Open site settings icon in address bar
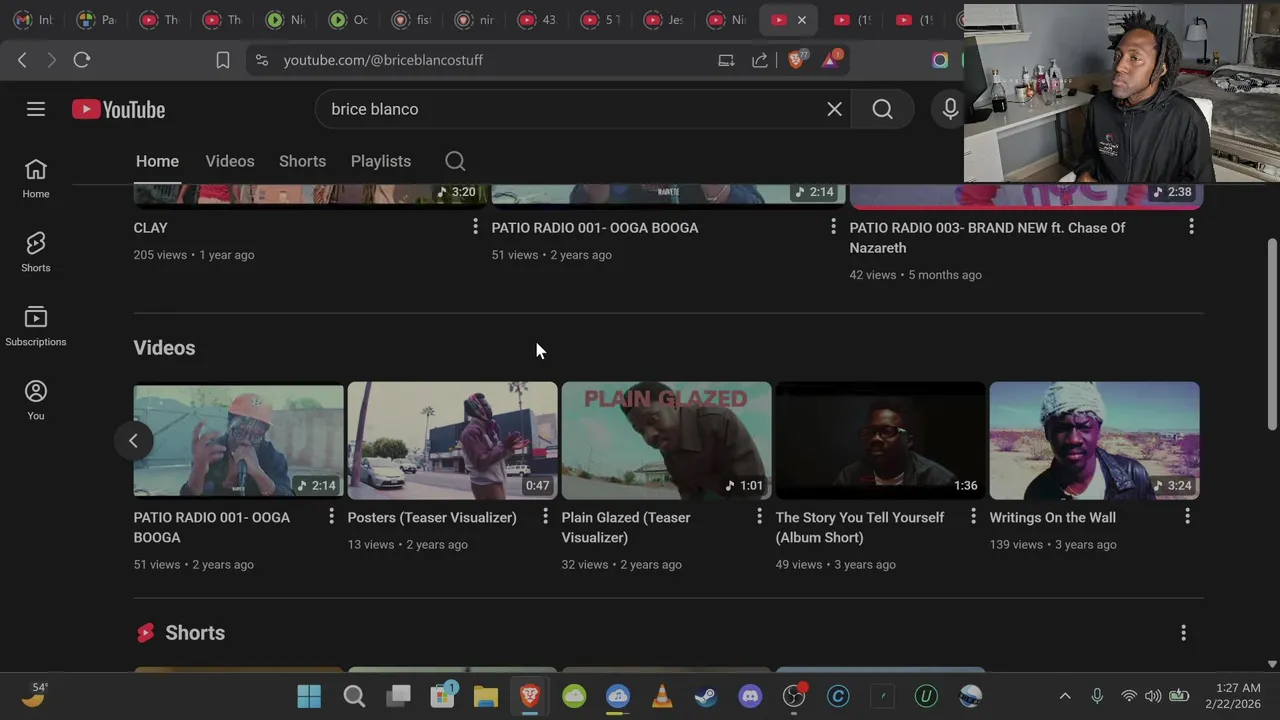 pos(261,60)
